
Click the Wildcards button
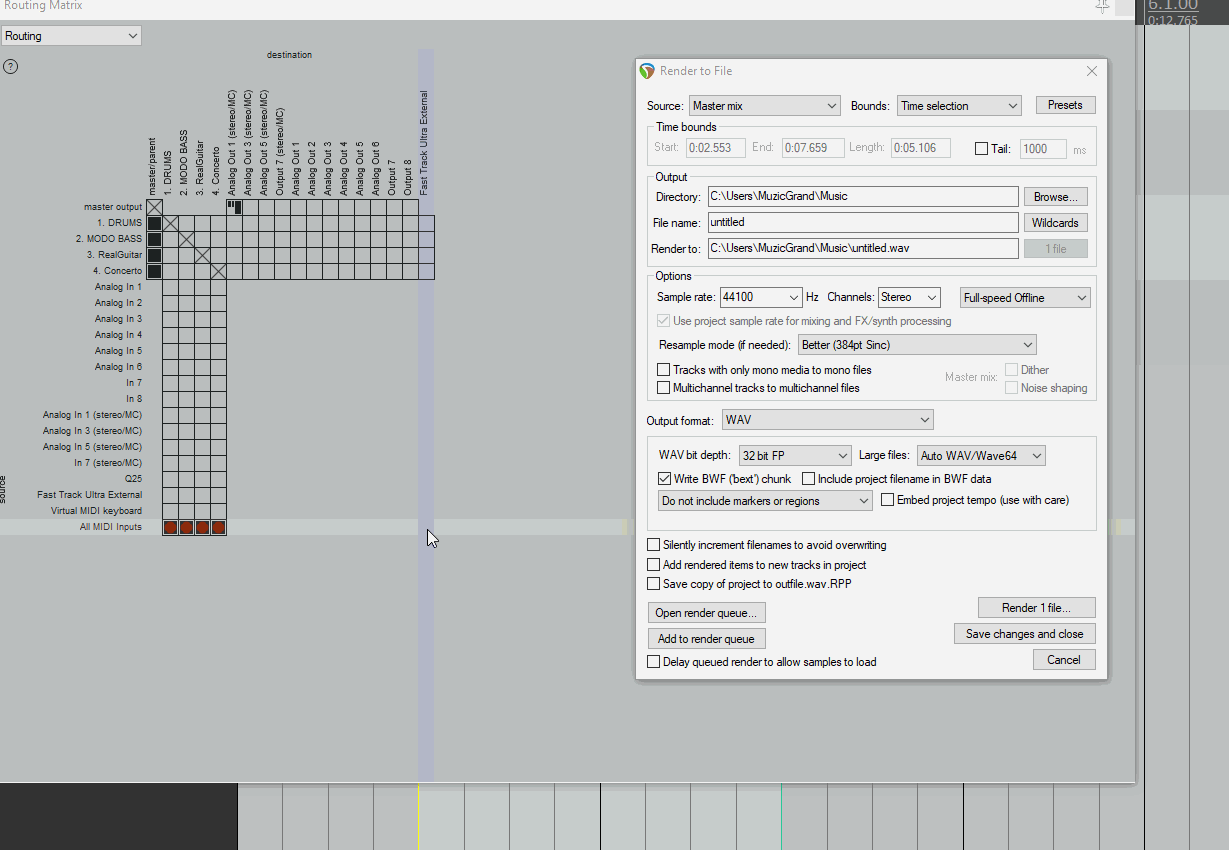point(1055,223)
